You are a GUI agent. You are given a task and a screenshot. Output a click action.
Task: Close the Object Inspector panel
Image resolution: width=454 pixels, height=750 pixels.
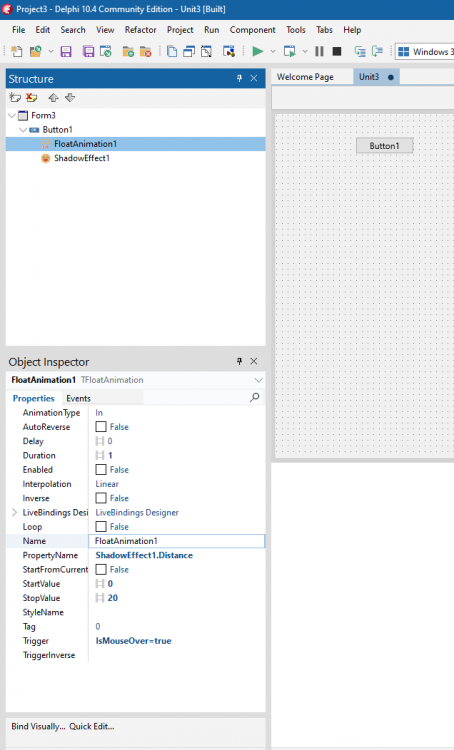pos(254,361)
